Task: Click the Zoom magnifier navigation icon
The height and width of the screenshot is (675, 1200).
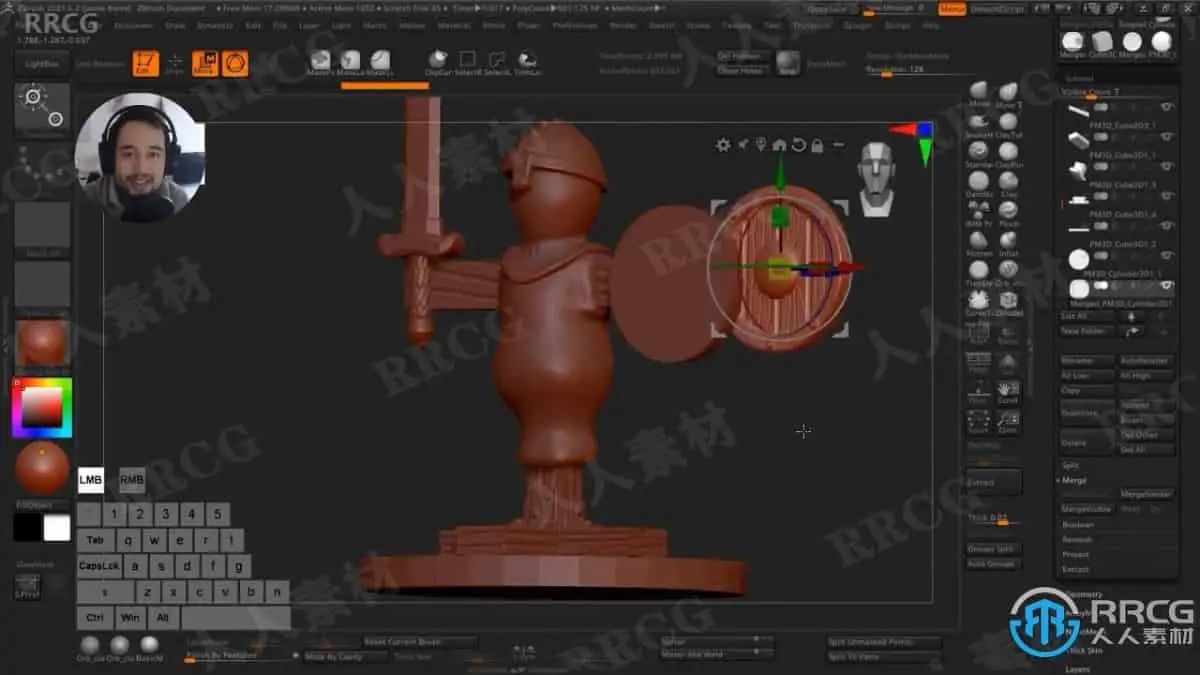Action: (1008, 421)
